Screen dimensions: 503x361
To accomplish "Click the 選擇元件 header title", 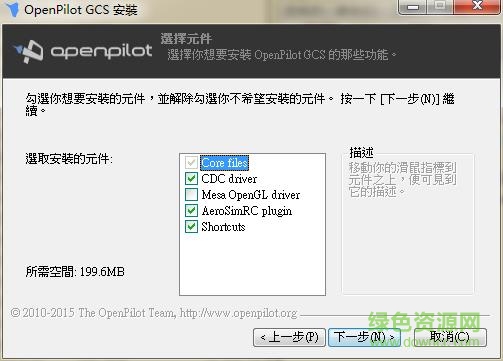I will point(186,39).
